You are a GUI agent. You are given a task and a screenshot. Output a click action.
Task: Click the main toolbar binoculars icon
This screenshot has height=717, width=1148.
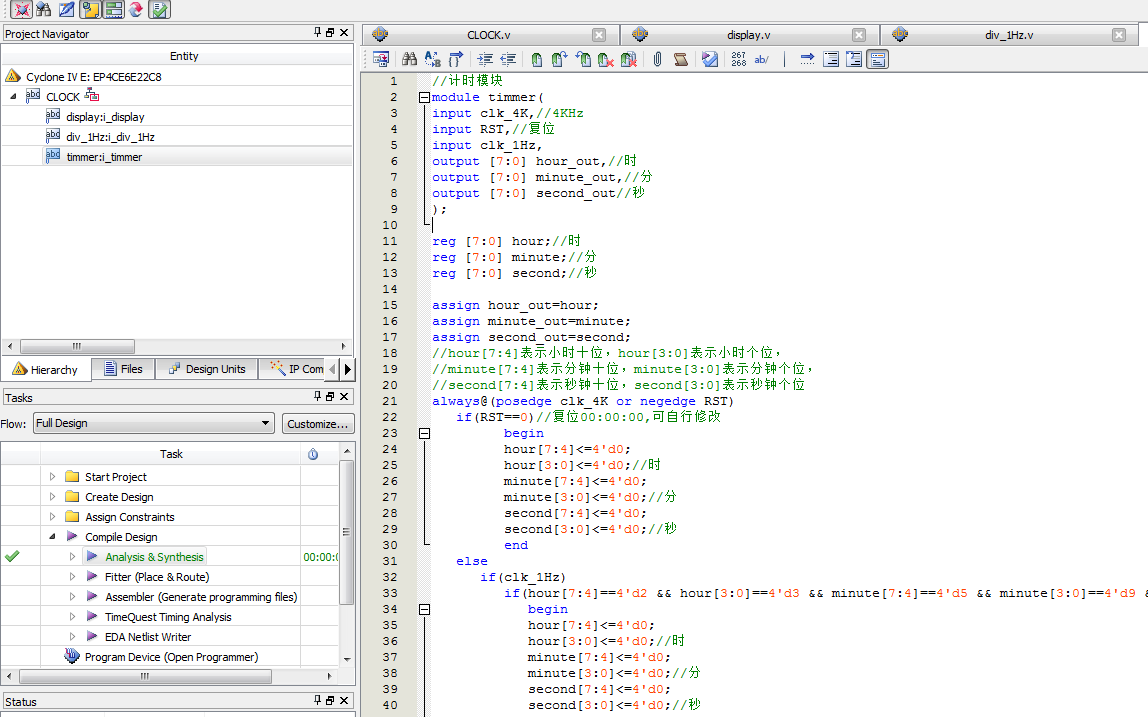click(x=44, y=9)
